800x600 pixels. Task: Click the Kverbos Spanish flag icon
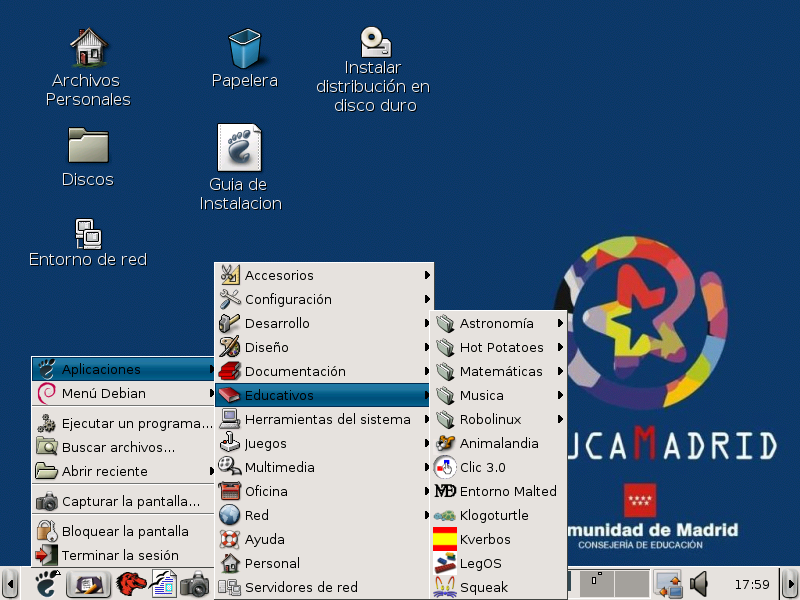[445, 539]
